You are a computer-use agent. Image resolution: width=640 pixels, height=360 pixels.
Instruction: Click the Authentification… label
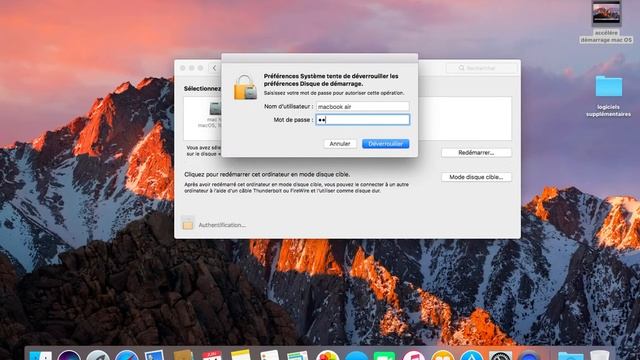pos(222,225)
